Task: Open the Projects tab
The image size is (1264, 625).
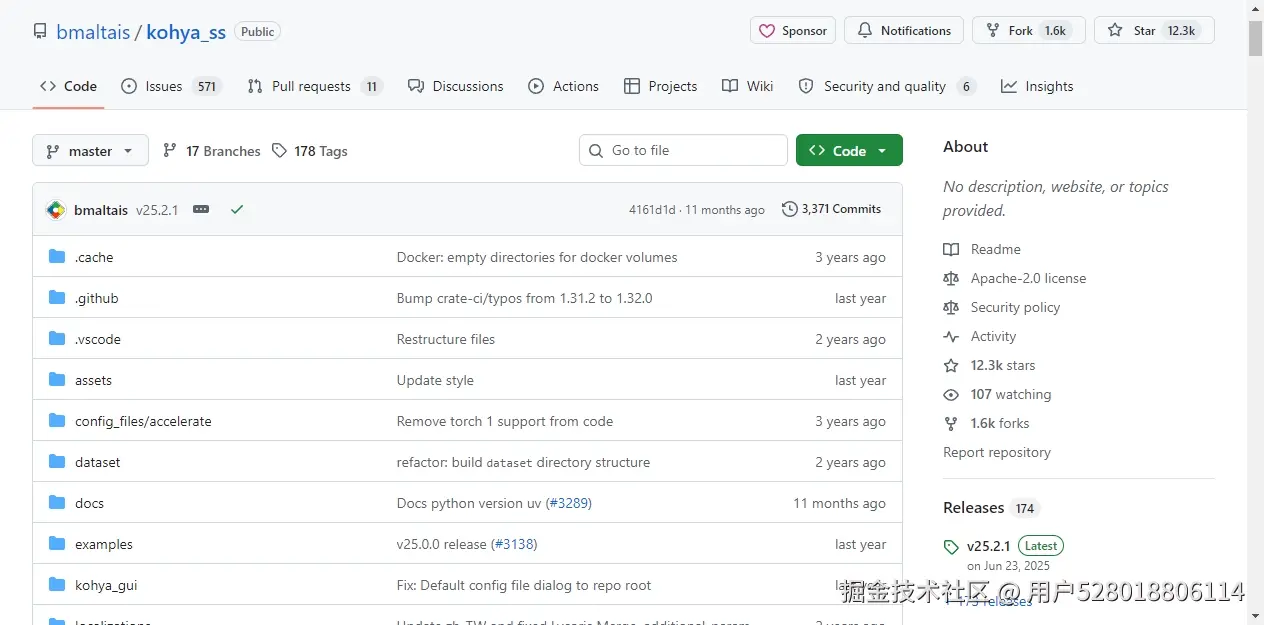Action: pyautogui.click(x=660, y=86)
